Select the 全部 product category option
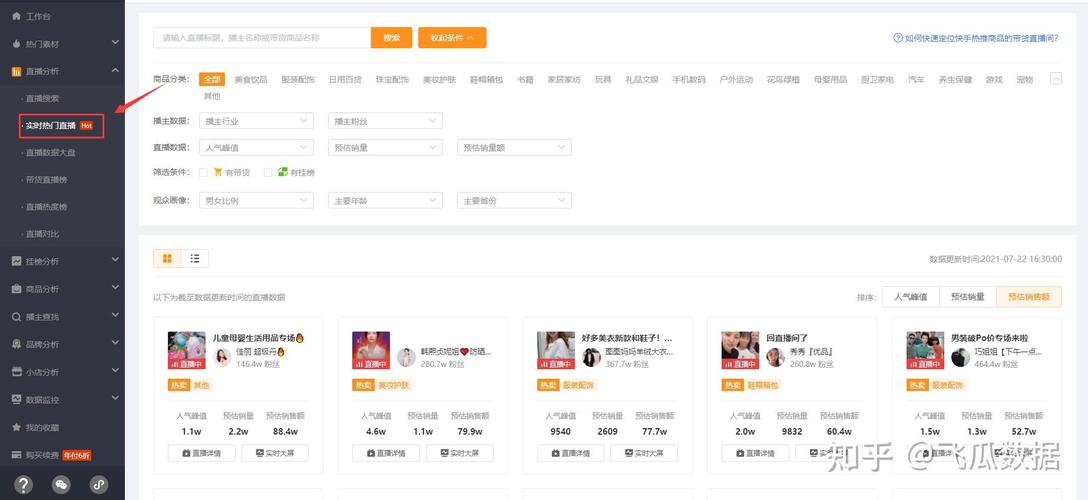Screen dimensions: 1088x500 coord(212,79)
